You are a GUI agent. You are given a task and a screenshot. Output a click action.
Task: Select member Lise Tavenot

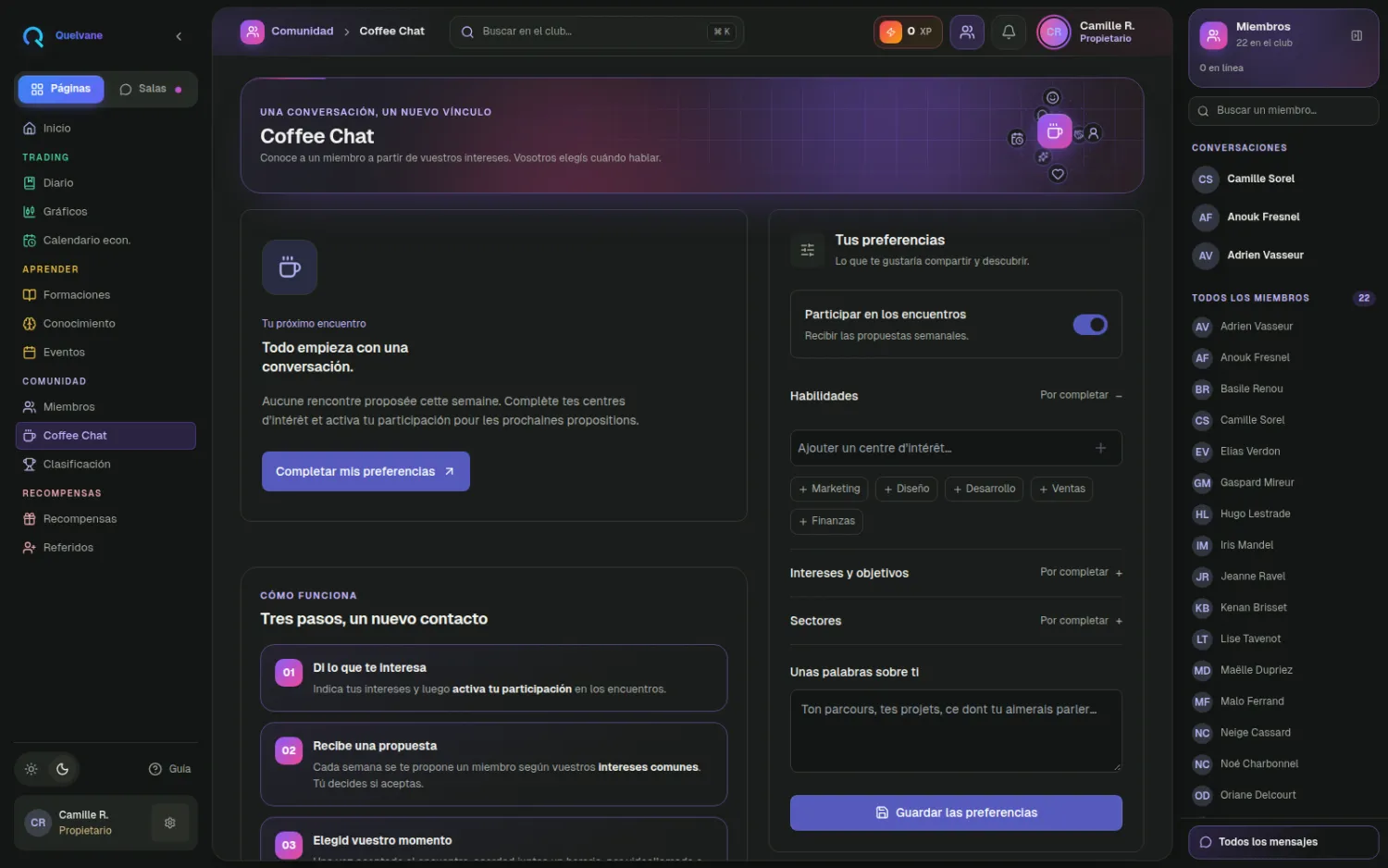click(1283, 639)
